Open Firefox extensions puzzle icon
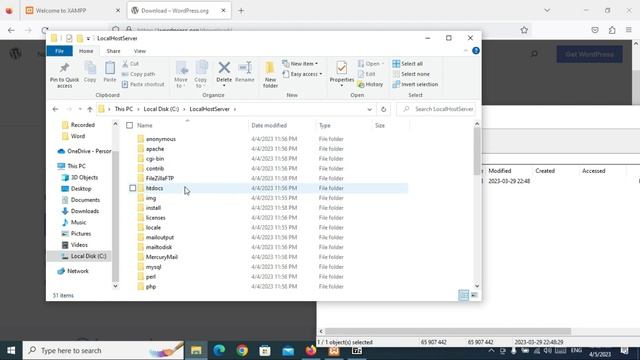The height and width of the screenshot is (360, 640). point(612,30)
